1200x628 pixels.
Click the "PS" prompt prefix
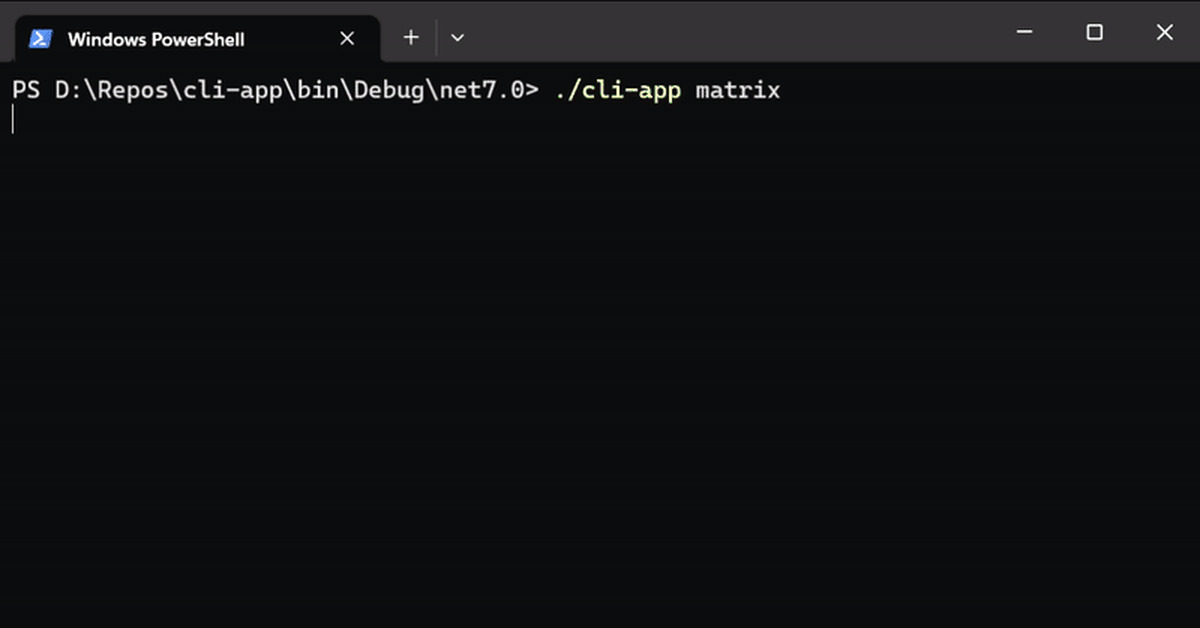click(25, 90)
